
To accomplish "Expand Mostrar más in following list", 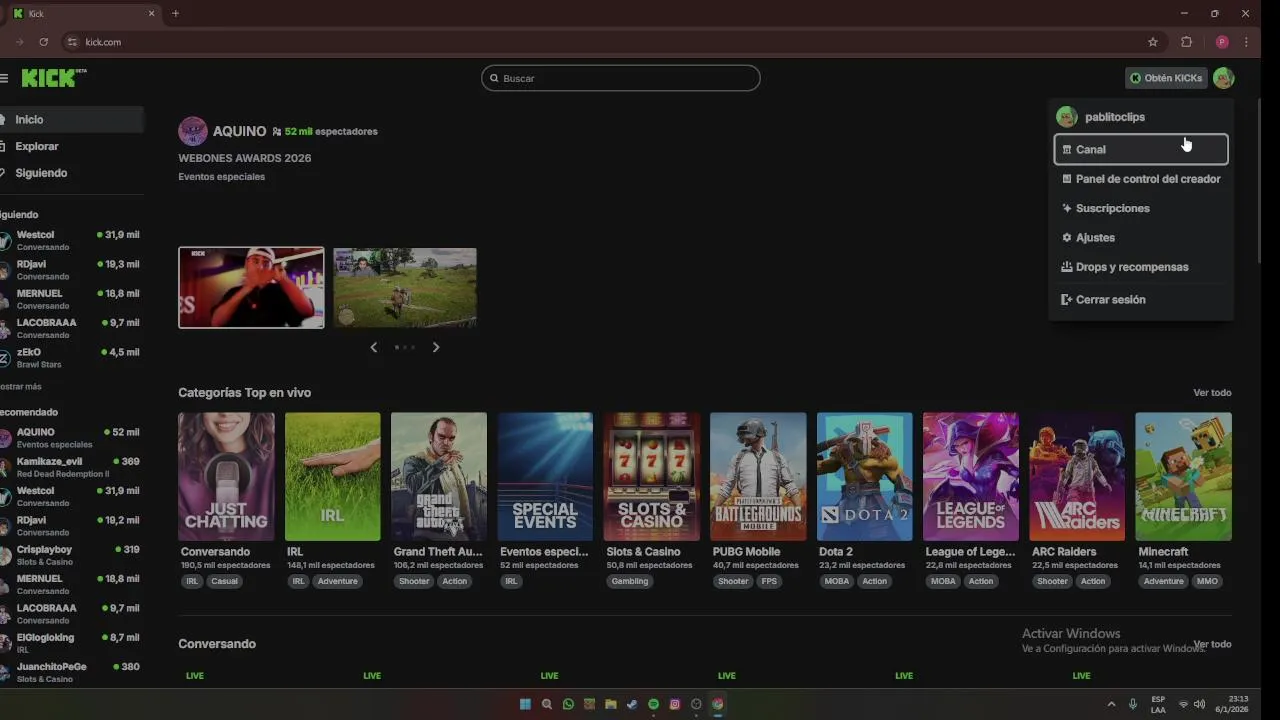I will pyautogui.click(x=21, y=387).
